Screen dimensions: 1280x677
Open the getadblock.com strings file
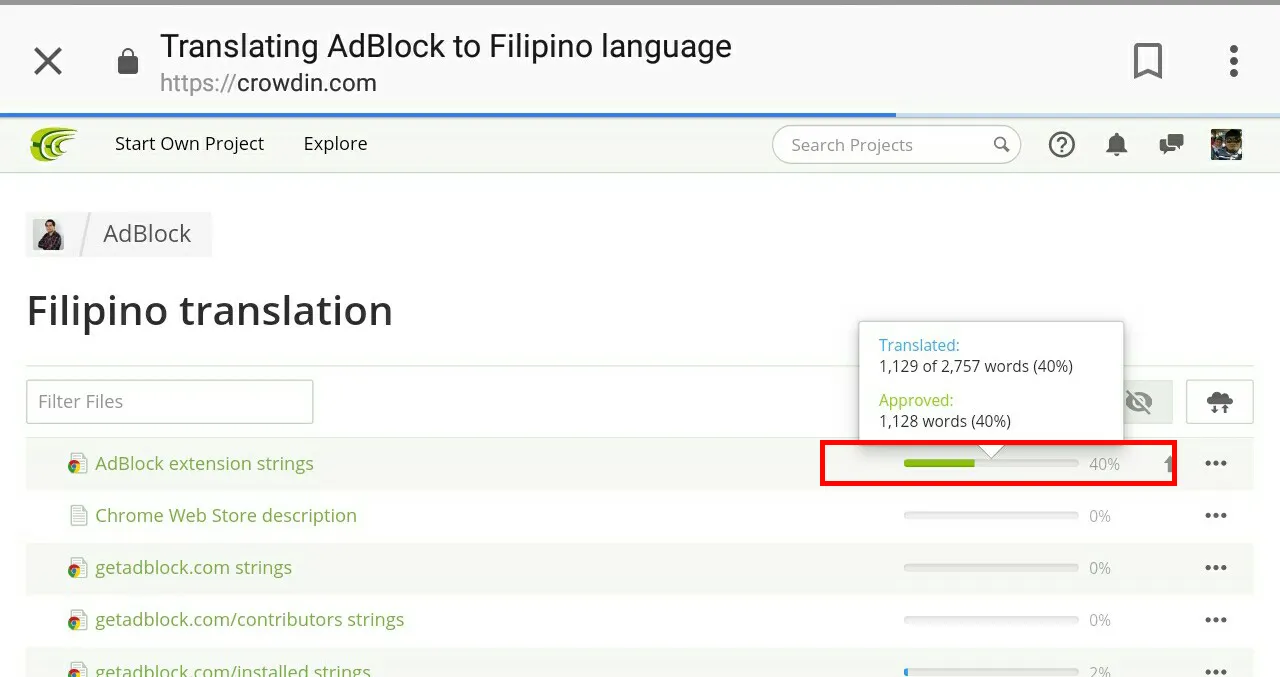193,568
